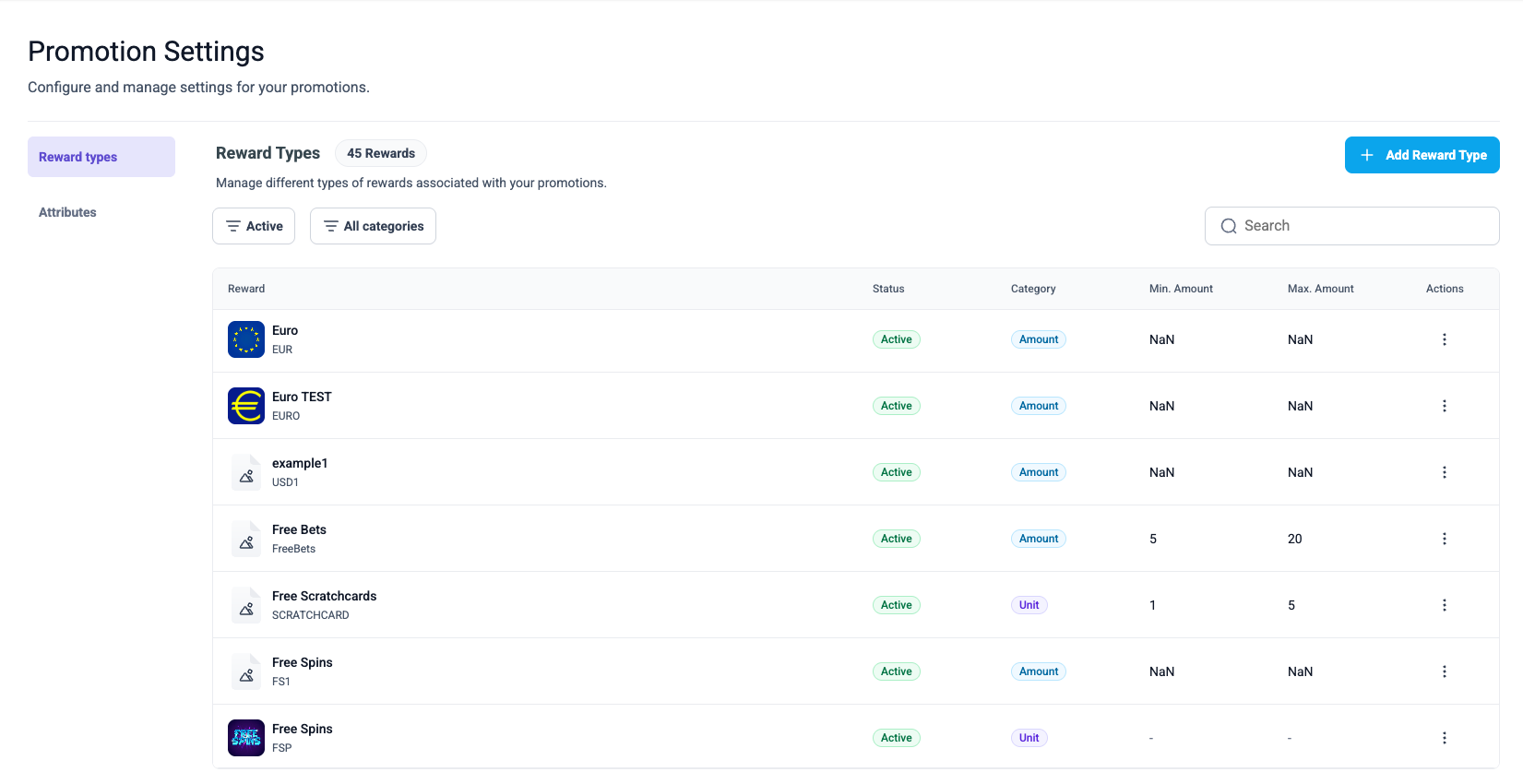Click the Euro EU flag reward icon
The image size is (1523, 784).
246,339
